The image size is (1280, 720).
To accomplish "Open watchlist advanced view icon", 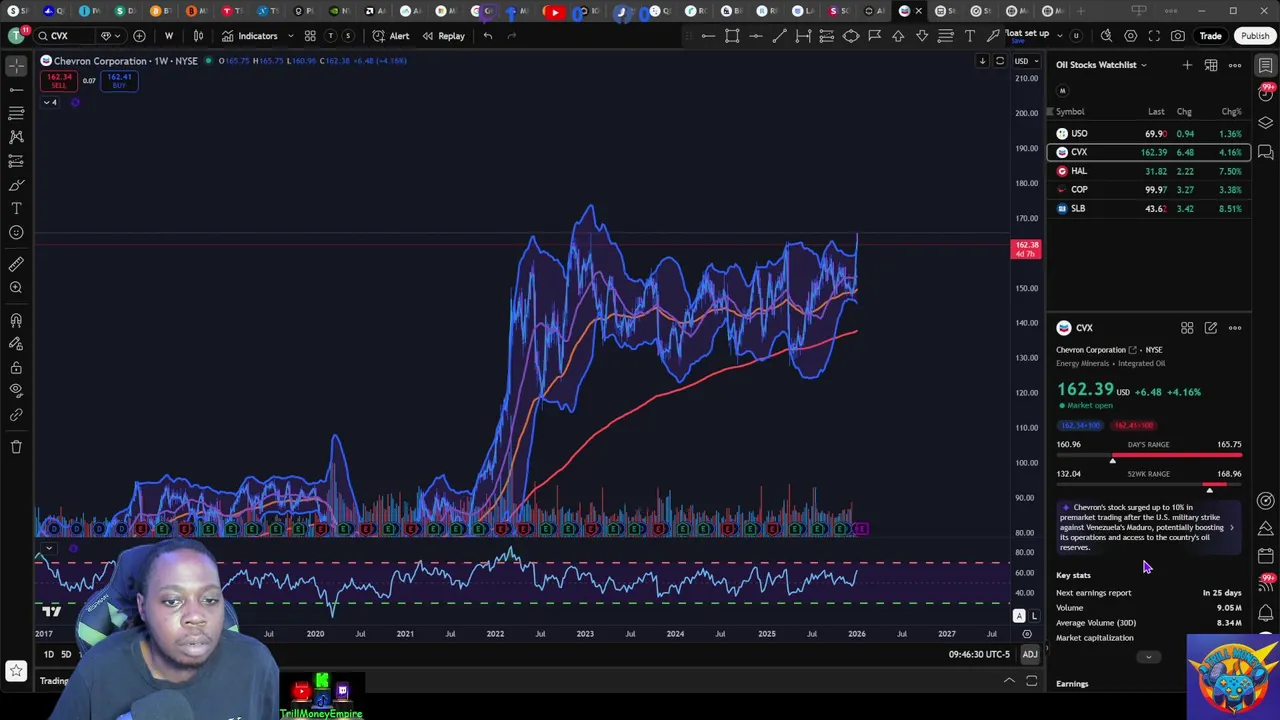I will [x=1211, y=65].
